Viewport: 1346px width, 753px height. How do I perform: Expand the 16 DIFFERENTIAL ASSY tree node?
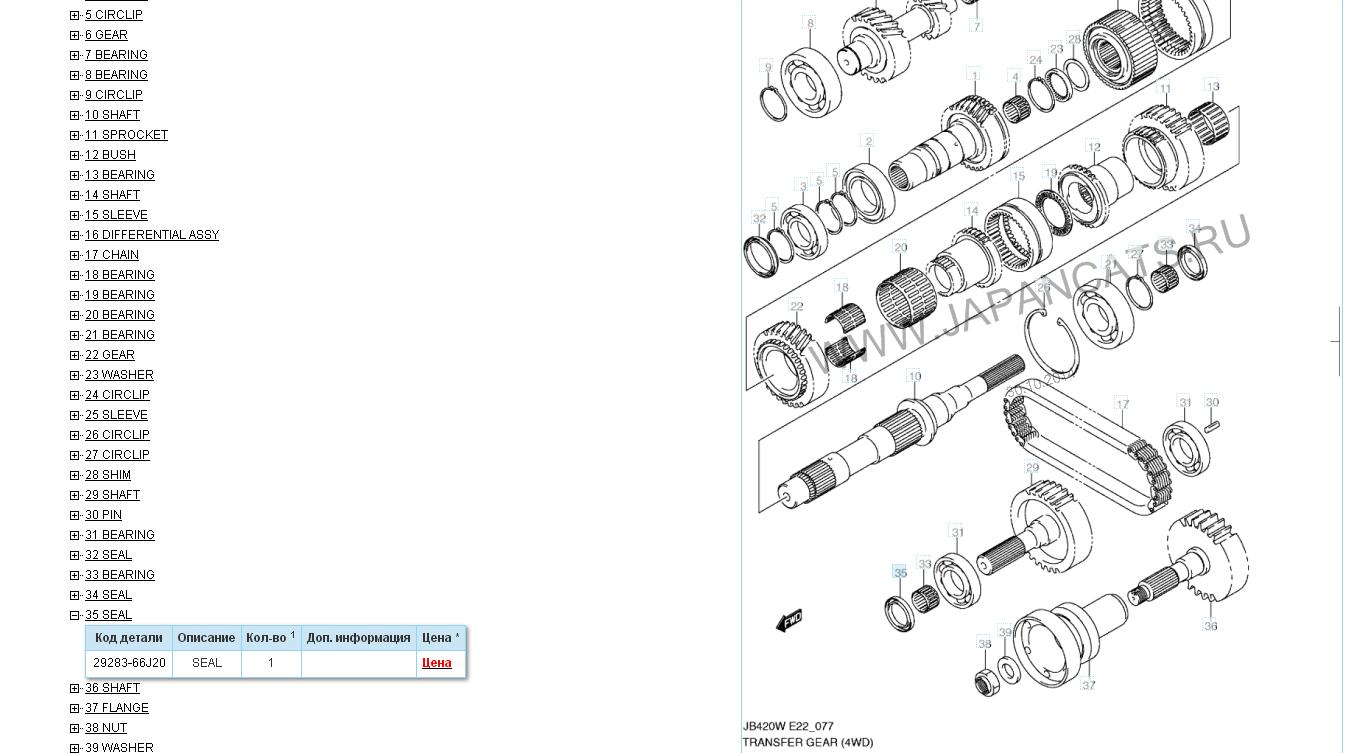click(75, 235)
